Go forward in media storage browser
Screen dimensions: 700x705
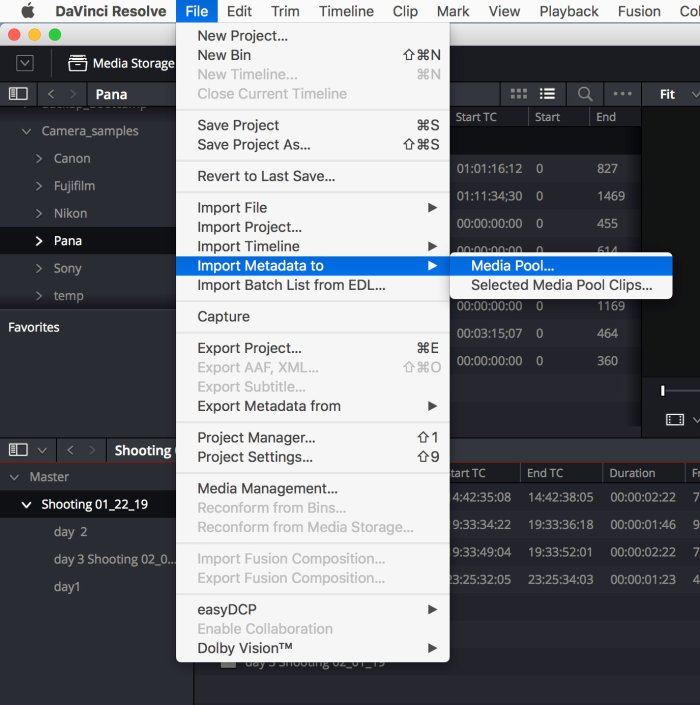coord(72,94)
